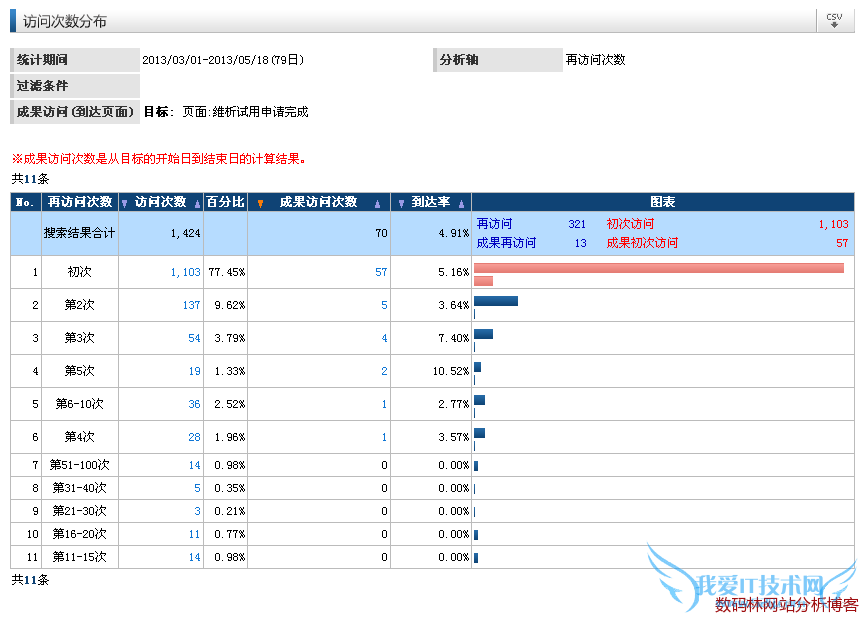Click the 访问次数分布 panel title

64,21
